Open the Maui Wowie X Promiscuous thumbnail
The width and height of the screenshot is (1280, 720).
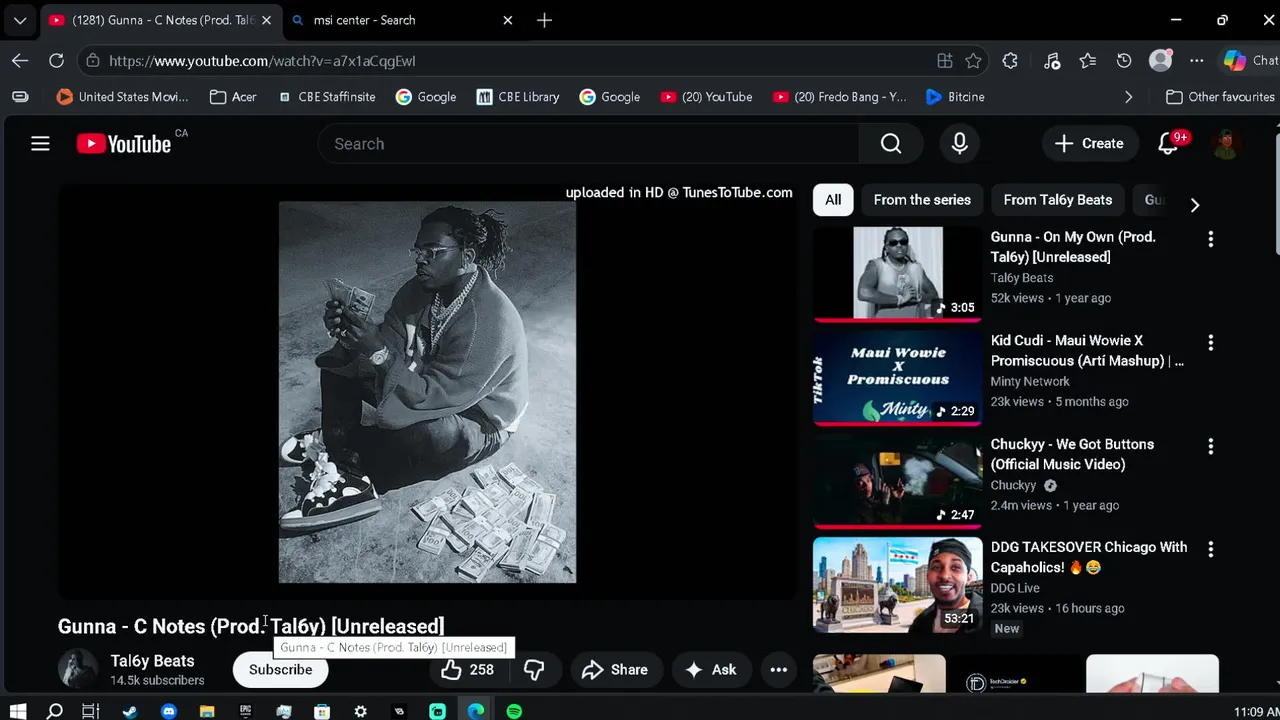point(898,377)
